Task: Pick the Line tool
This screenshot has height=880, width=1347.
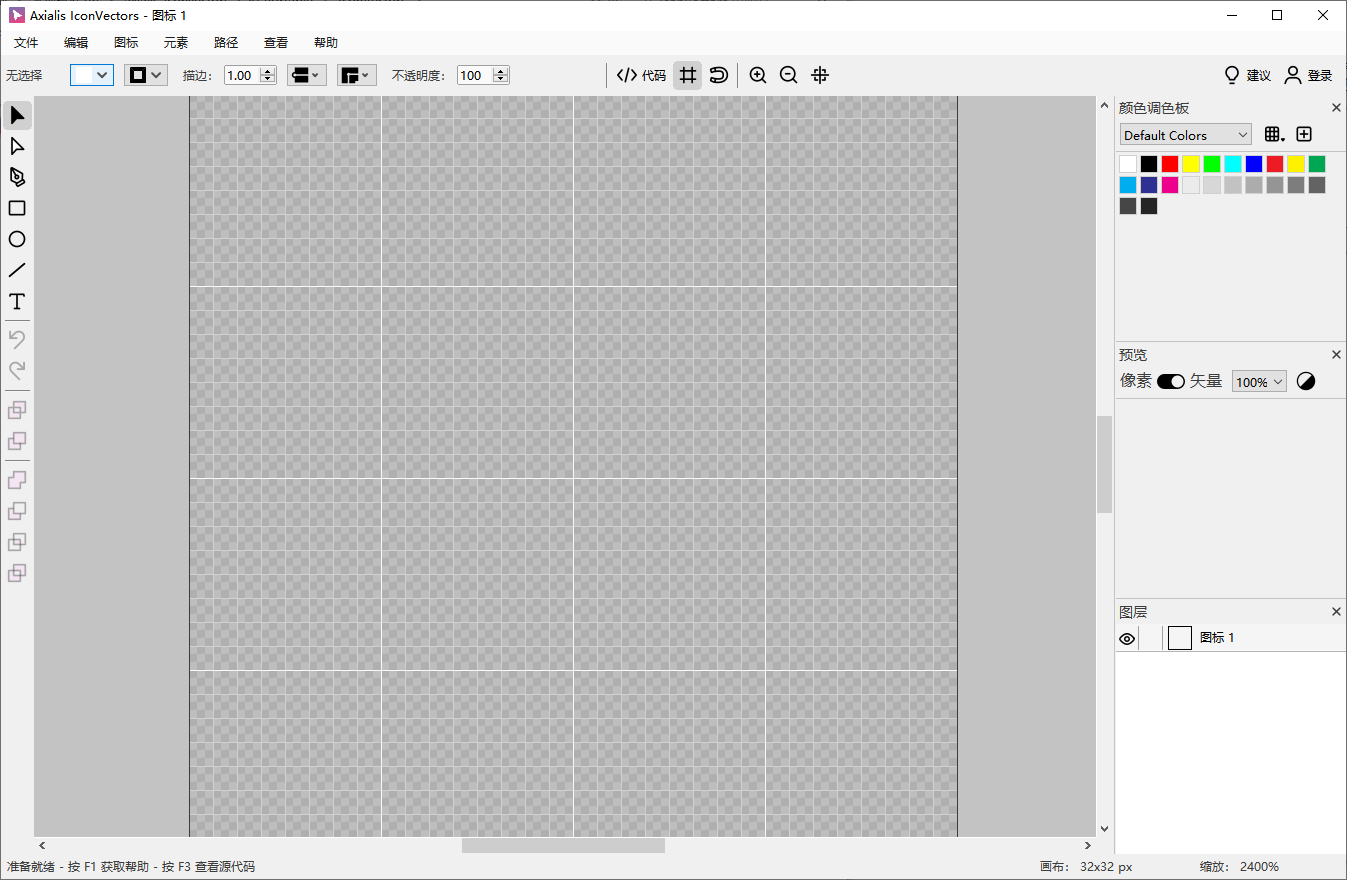Action: coord(17,270)
